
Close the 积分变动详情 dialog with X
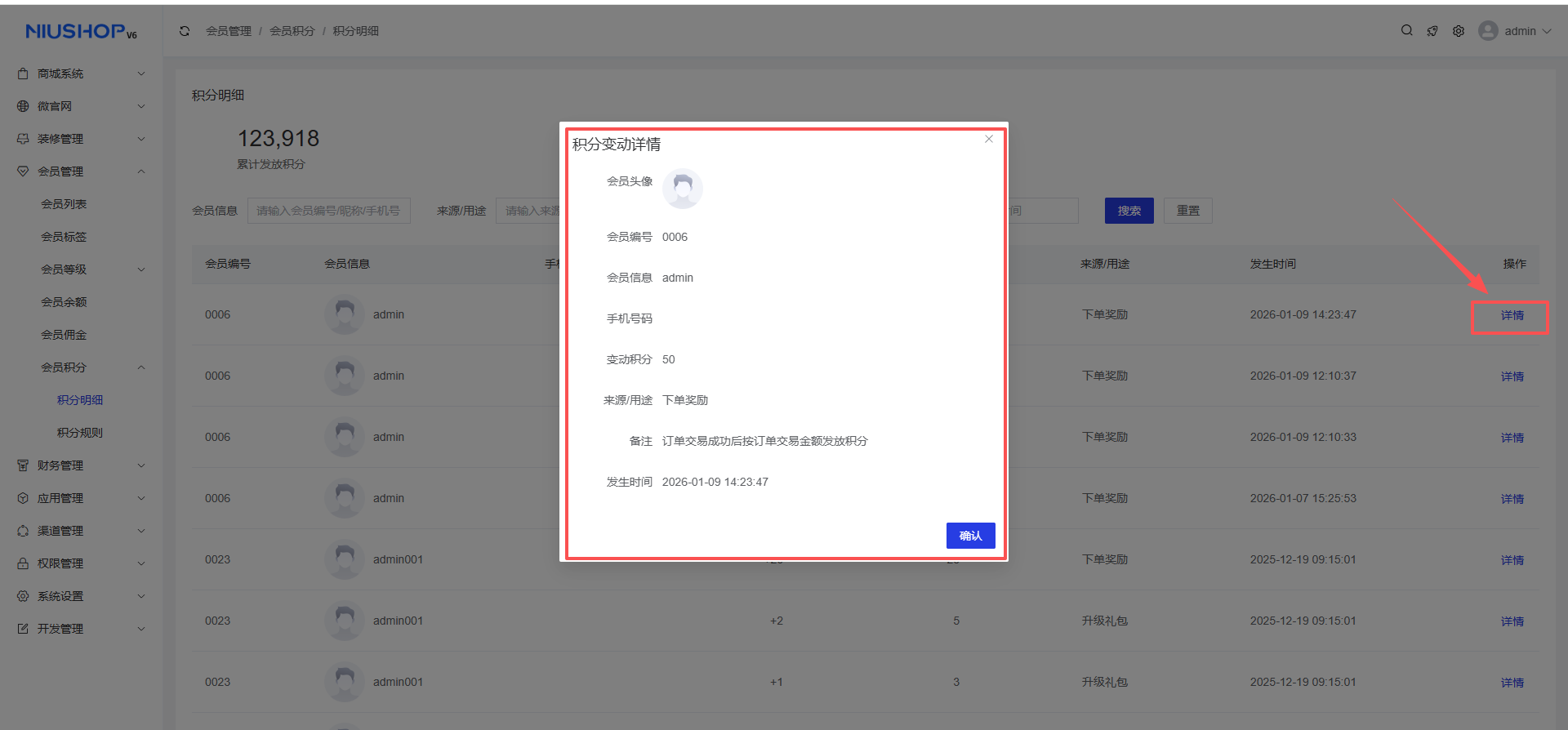pyautogui.click(x=989, y=139)
